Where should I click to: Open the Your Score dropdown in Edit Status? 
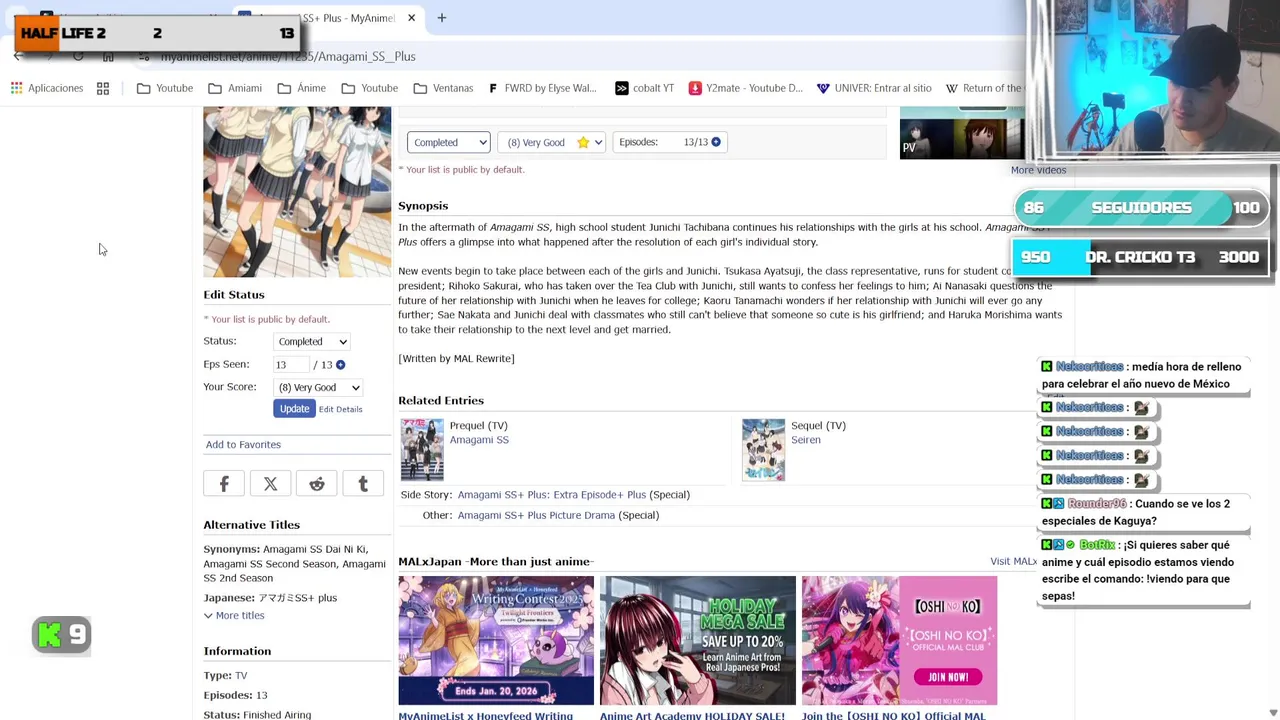[318, 388]
